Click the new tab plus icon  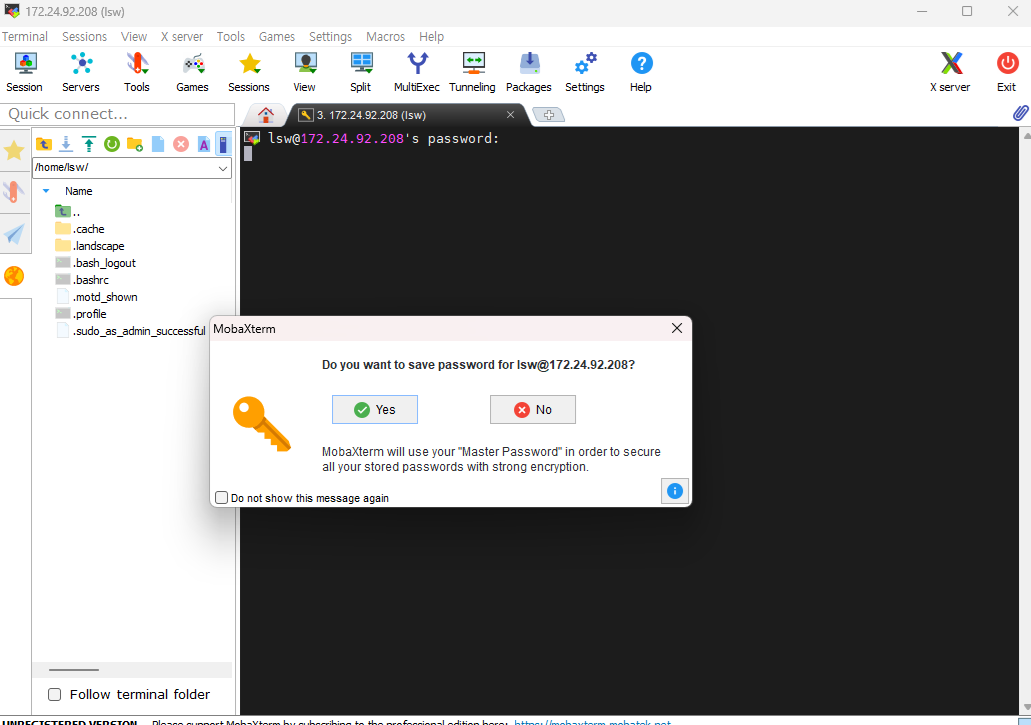(x=548, y=115)
